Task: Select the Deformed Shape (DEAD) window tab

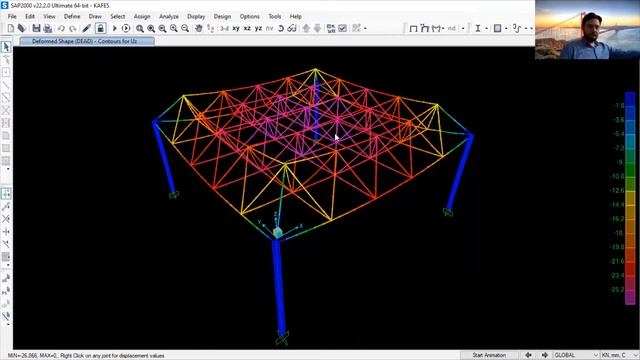Action: point(87,41)
